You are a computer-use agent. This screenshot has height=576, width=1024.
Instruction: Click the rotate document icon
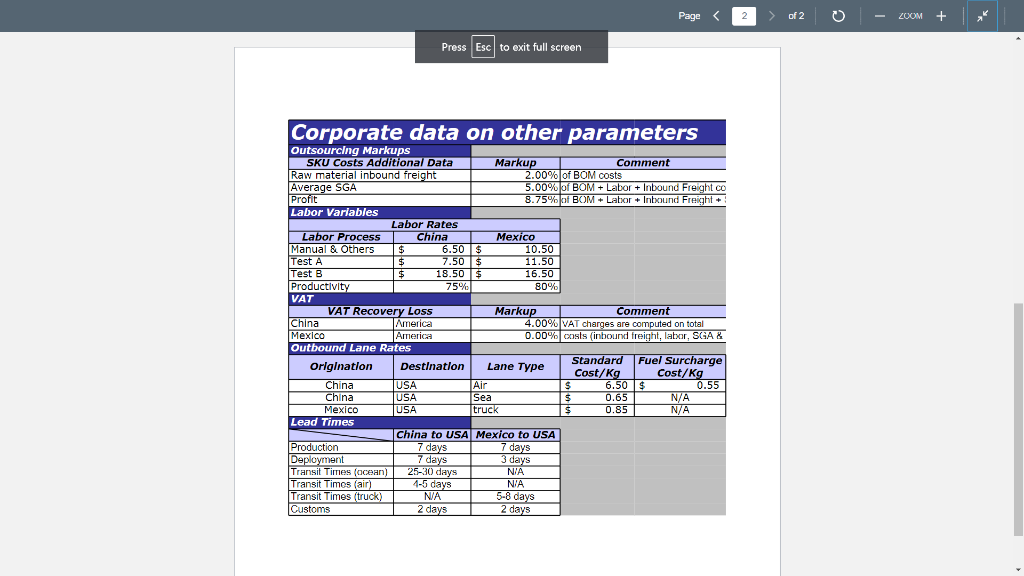coord(839,16)
